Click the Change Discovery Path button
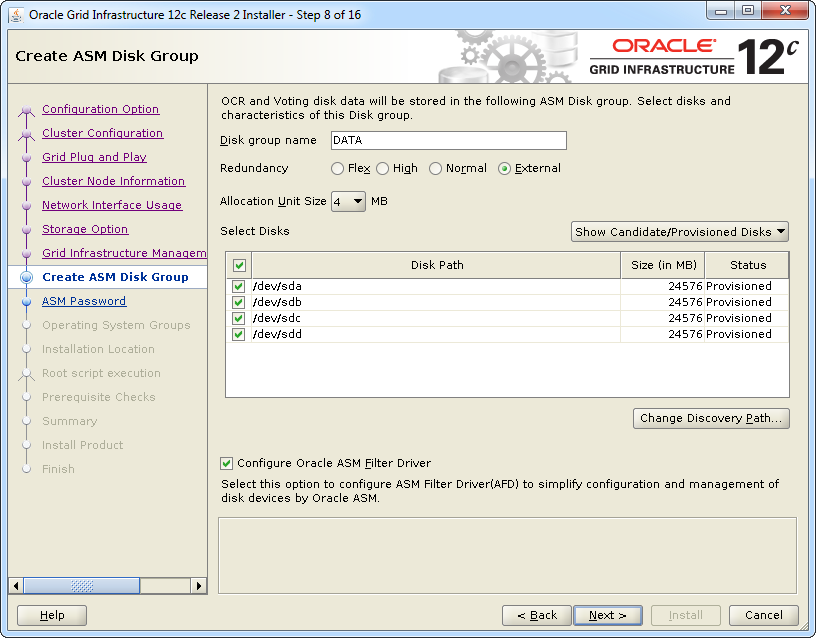Viewport: 816px width, 638px height. tap(711, 418)
